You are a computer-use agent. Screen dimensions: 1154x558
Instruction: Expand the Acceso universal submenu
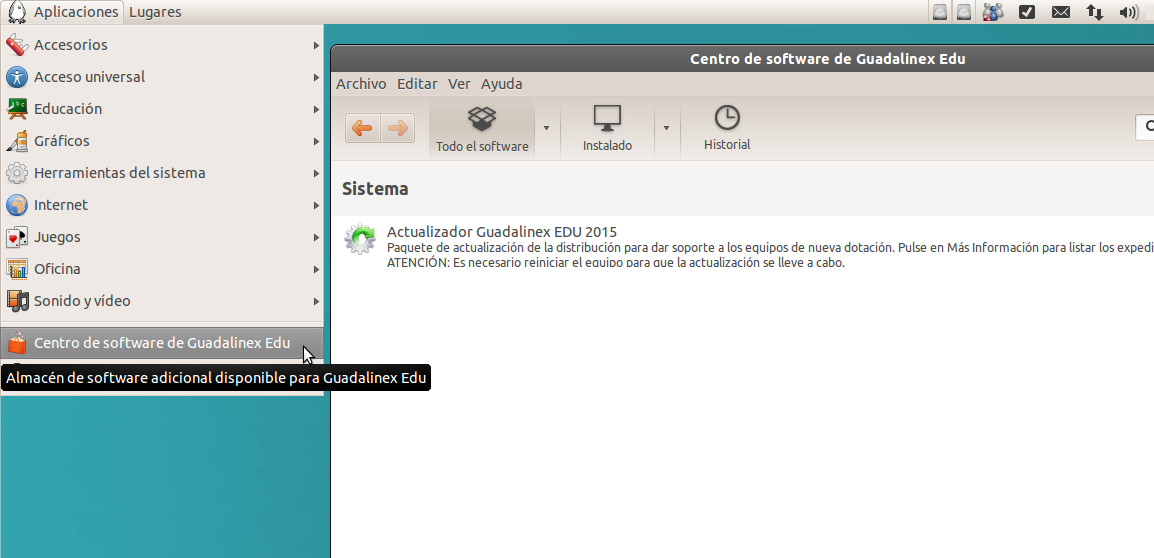click(x=162, y=77)
